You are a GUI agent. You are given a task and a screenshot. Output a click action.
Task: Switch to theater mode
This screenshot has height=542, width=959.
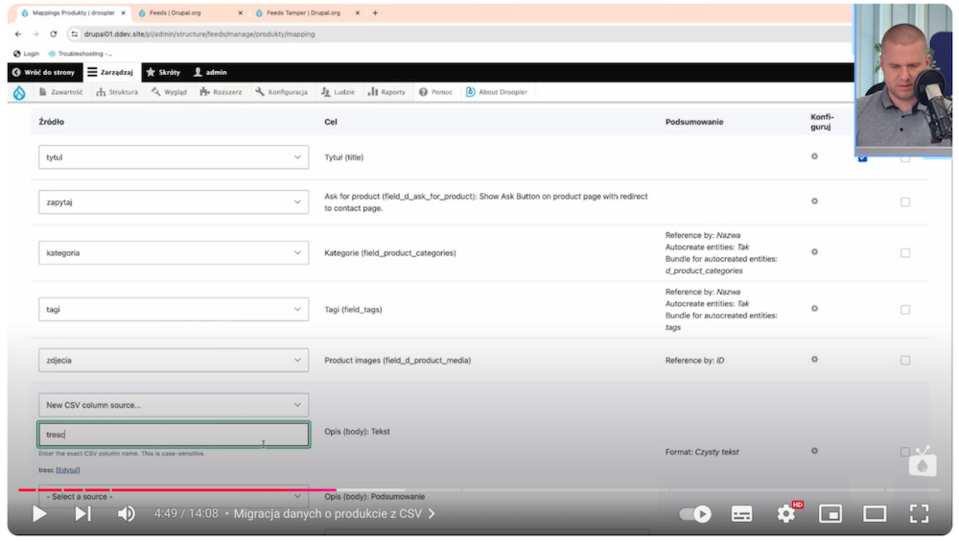click(875, 514)
